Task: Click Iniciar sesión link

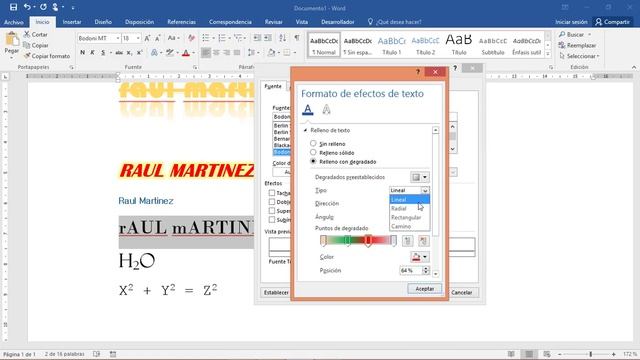Action: pyautogui.click(x=571, y=22)
